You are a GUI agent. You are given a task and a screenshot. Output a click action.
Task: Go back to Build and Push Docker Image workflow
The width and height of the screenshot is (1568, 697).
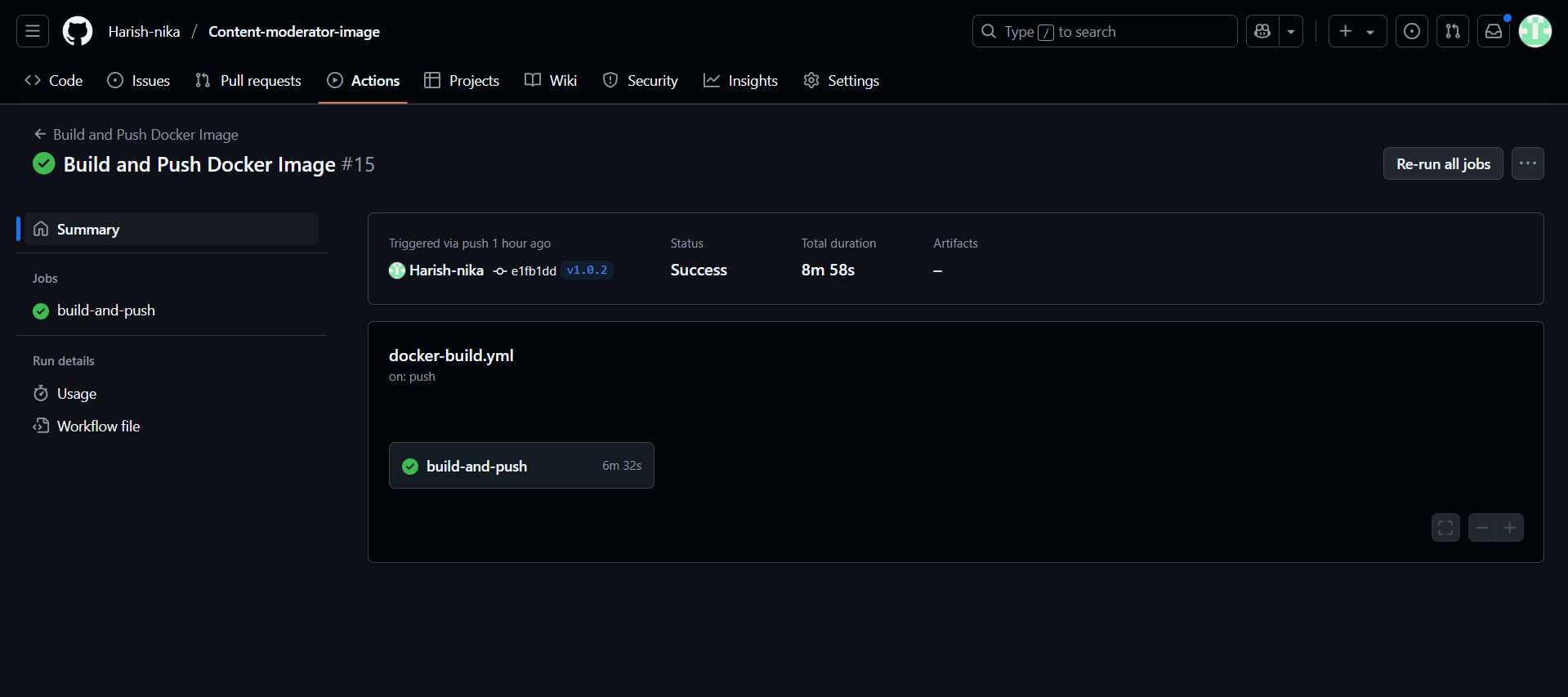[x=136, y=134]
